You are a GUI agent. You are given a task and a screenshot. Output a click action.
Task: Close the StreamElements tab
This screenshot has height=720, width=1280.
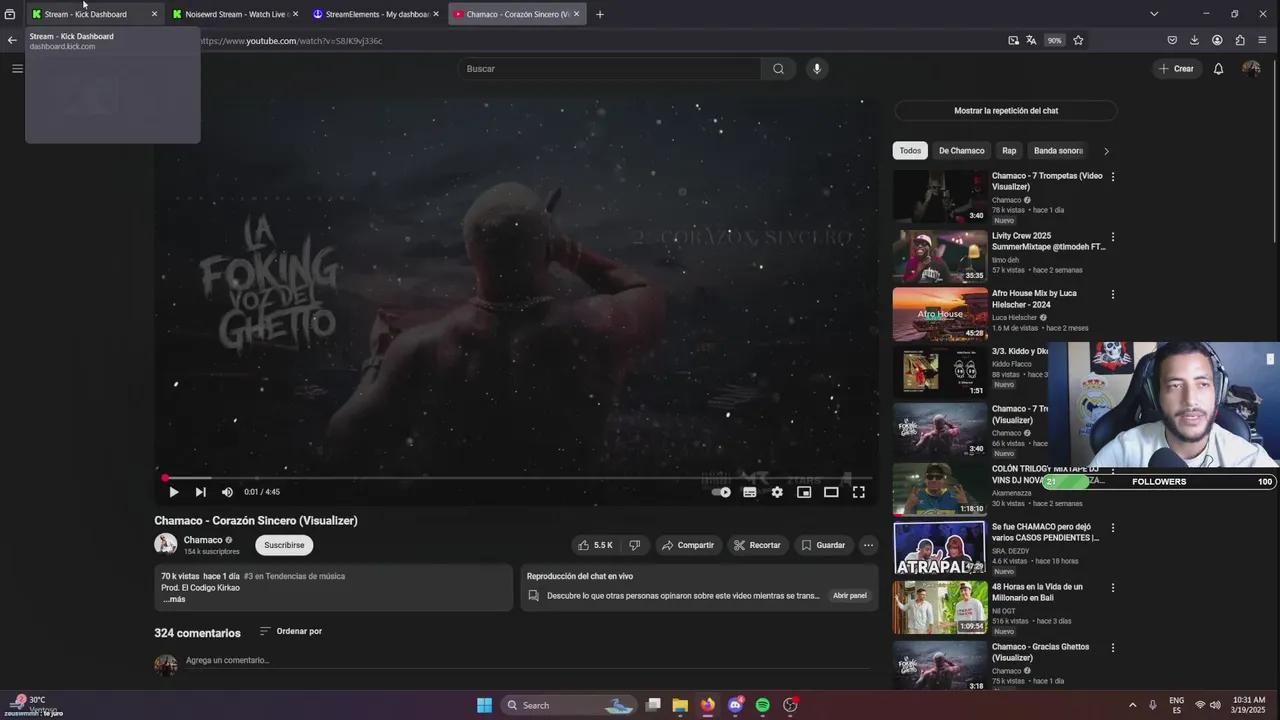coord(436,14)
